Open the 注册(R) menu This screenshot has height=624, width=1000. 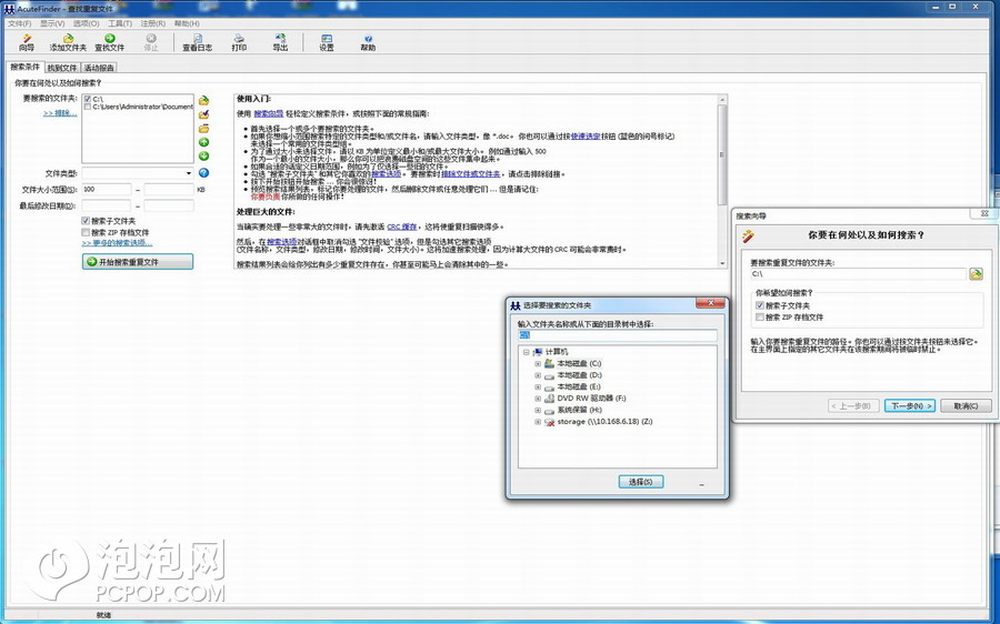point(153,24)
